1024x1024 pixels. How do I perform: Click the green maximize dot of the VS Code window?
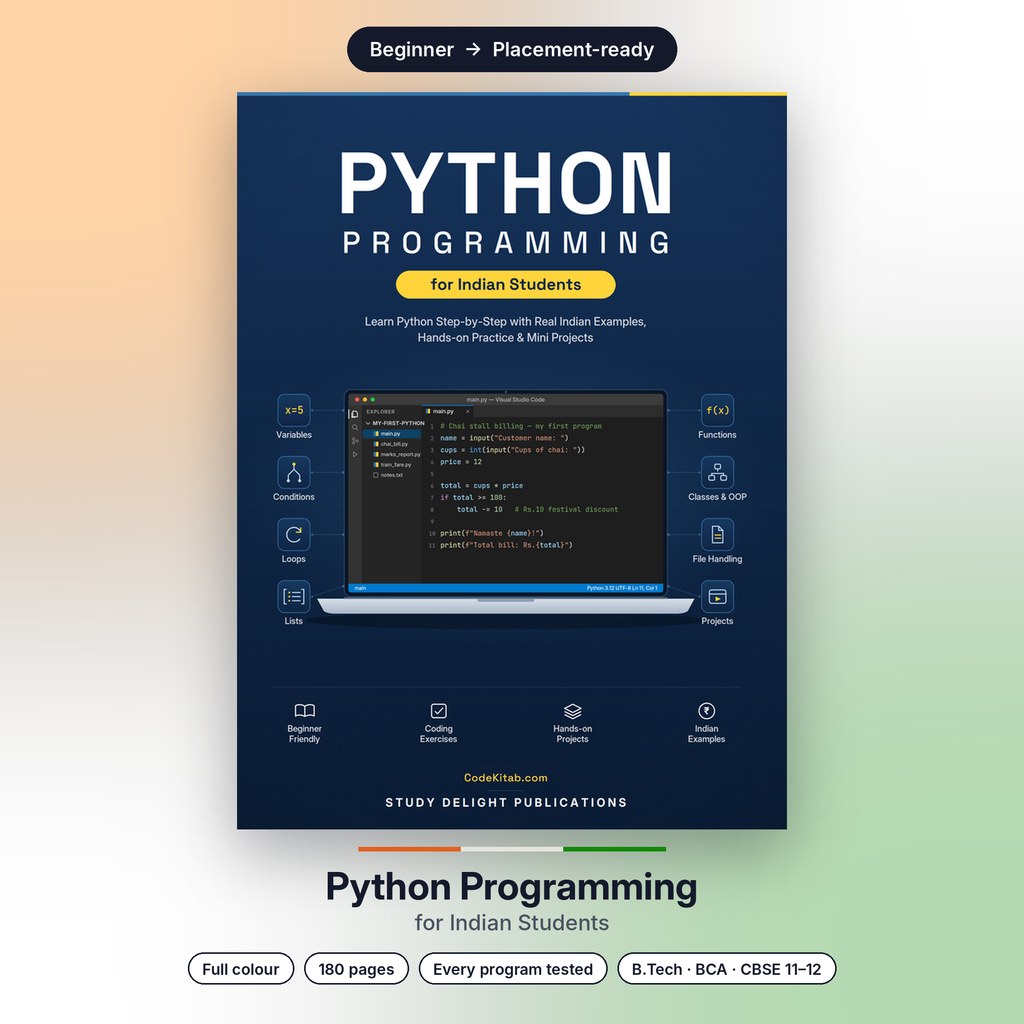pos(373,400)
